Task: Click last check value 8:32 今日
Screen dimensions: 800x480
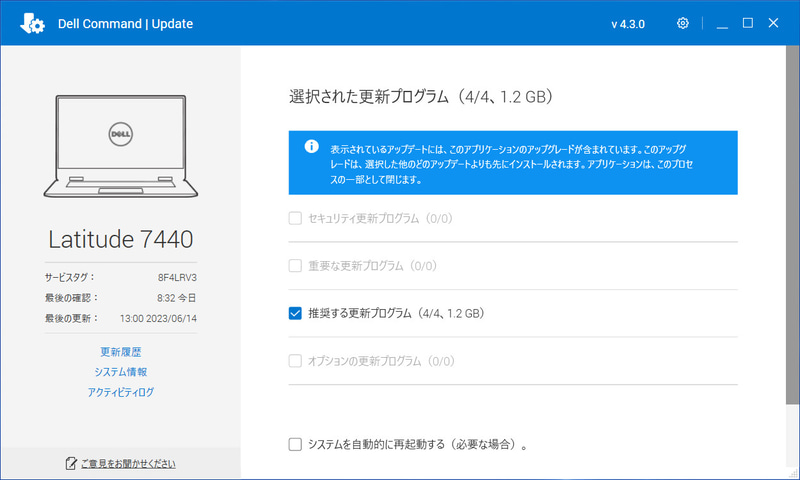Action: coord(177,298)
